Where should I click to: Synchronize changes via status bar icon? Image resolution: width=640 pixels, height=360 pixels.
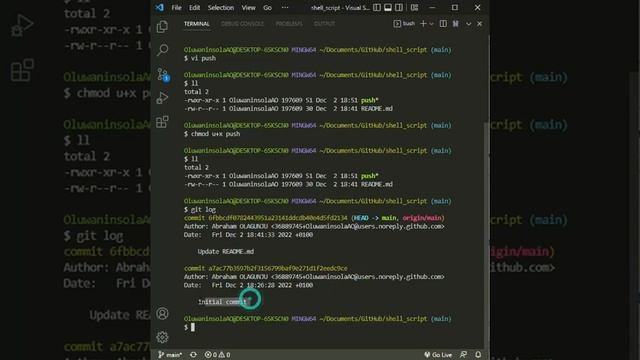(193, 355)
